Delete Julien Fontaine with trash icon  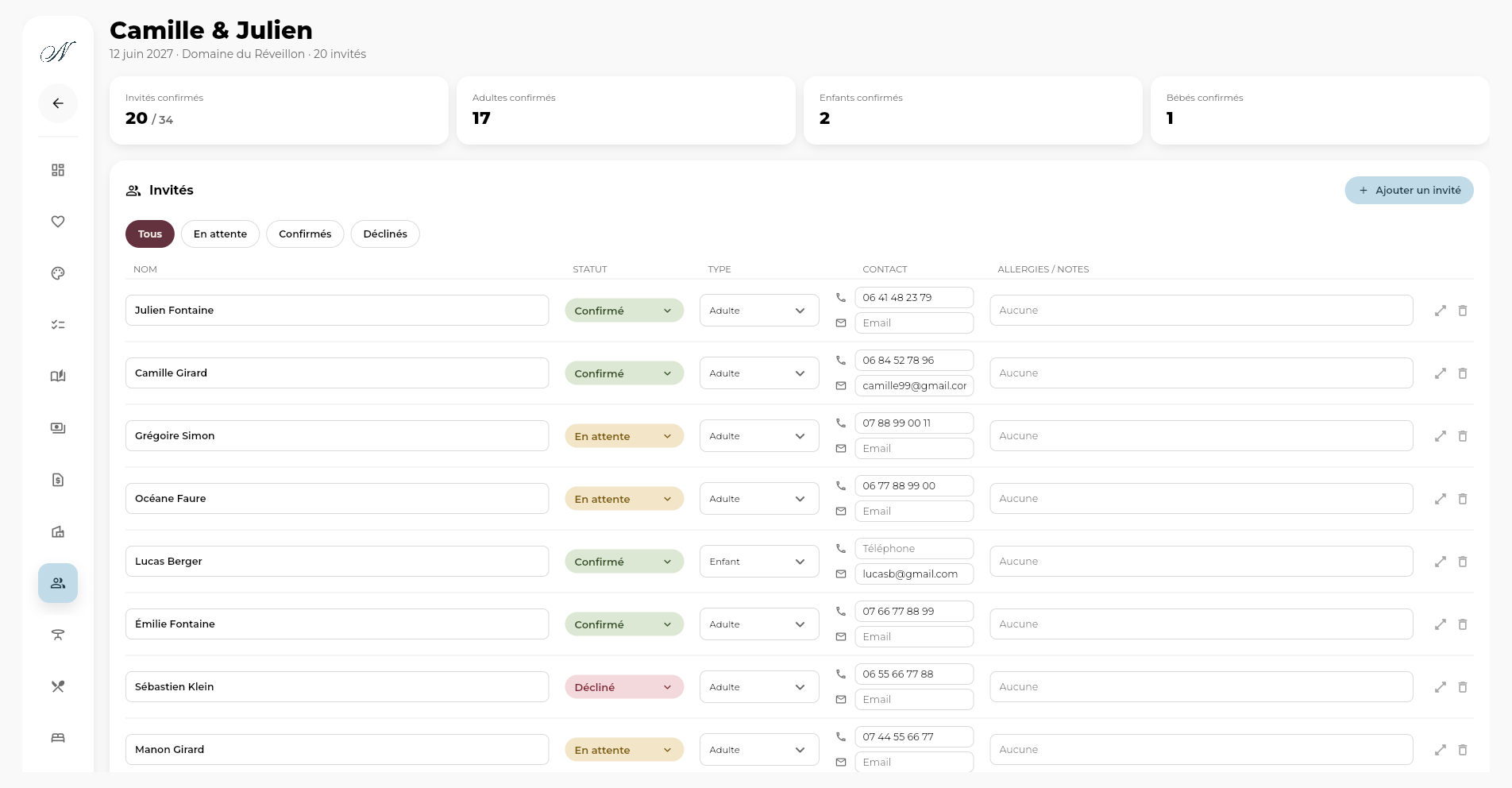[x=1463, y=311]
